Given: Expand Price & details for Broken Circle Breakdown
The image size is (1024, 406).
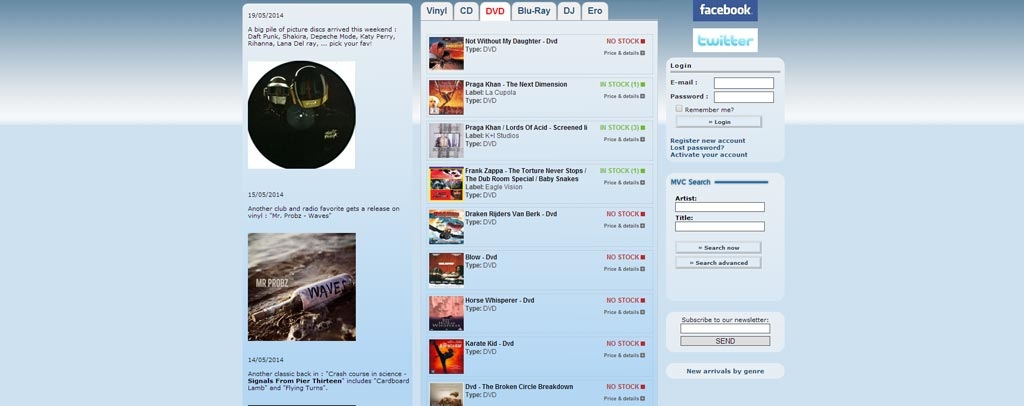Looking at the screenshot, I should (x=624, y=398).
